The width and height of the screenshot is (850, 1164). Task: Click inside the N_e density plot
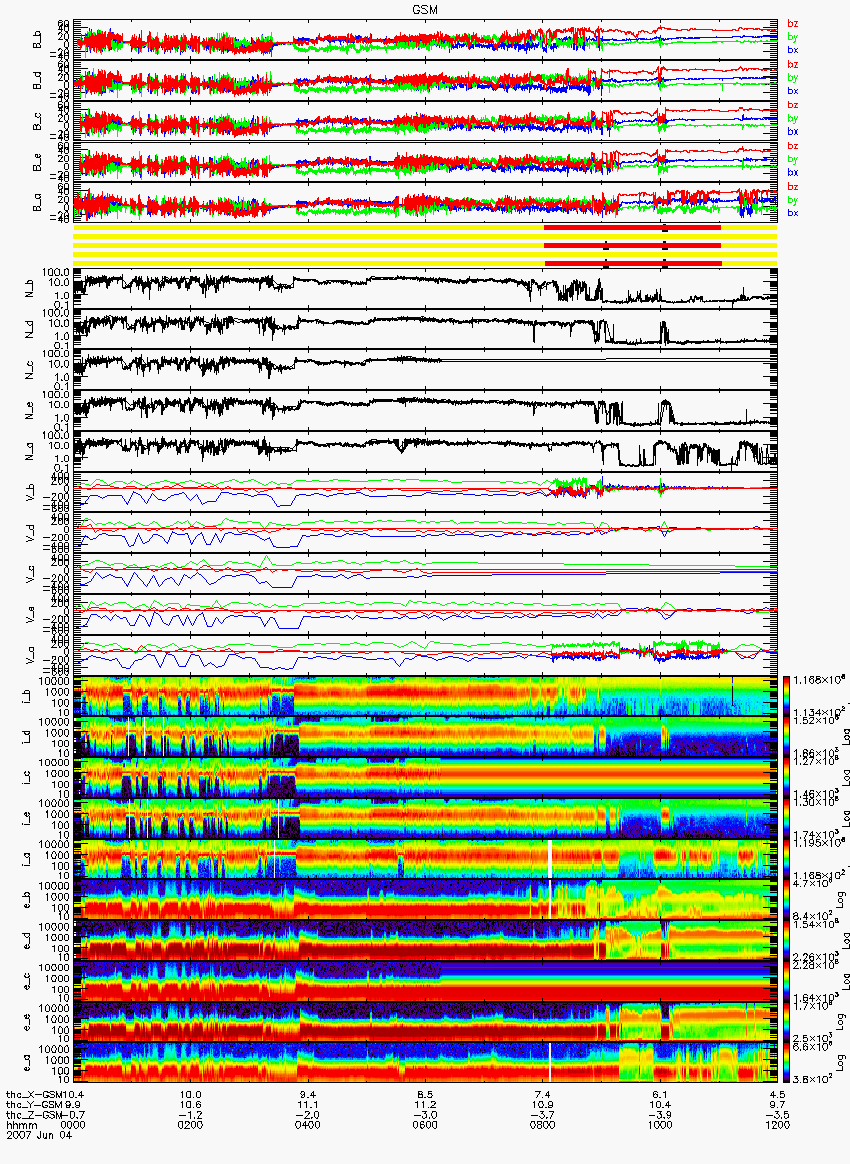(425, 411)
